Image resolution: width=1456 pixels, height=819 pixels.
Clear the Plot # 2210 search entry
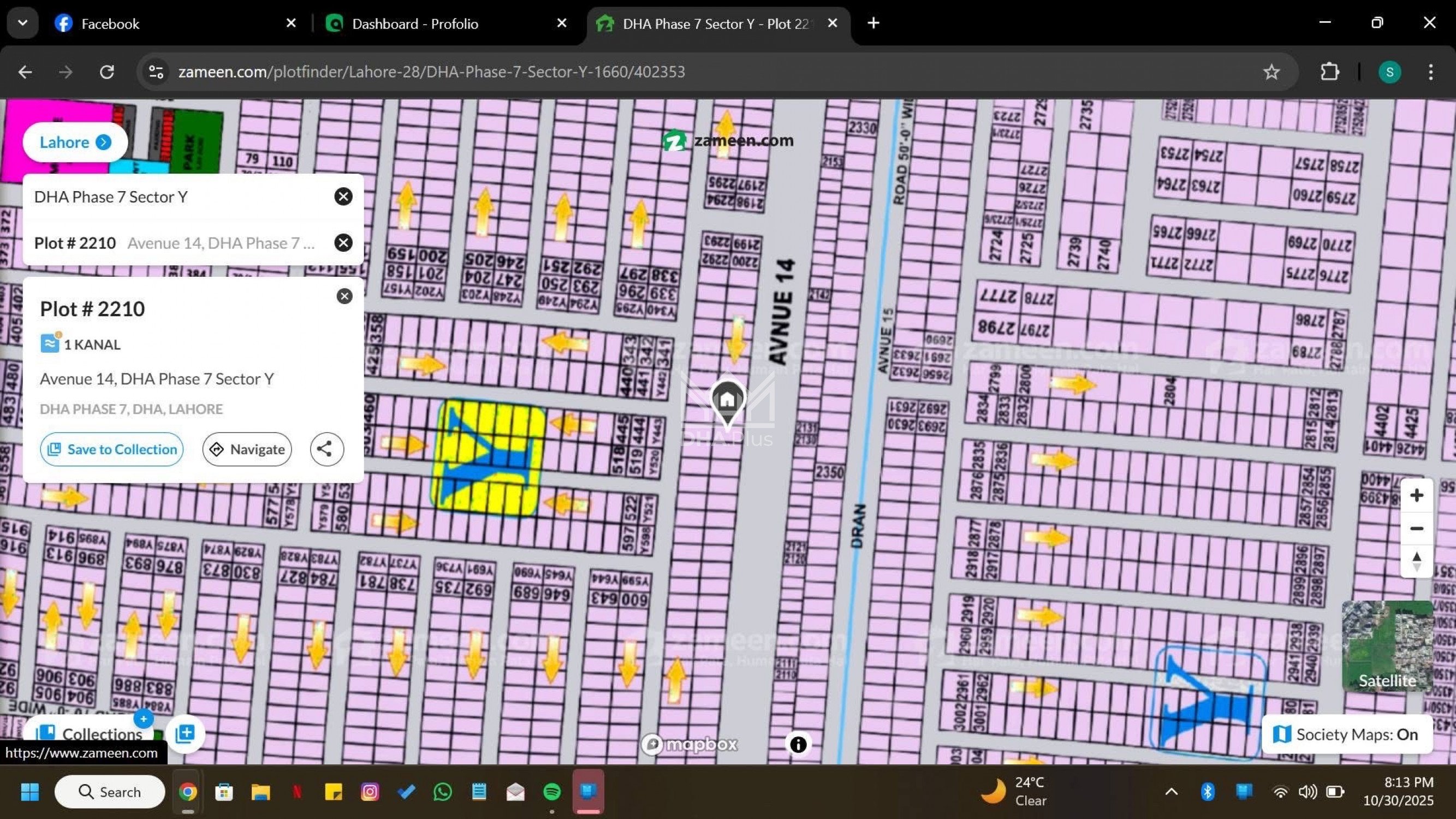pos(343,242)
